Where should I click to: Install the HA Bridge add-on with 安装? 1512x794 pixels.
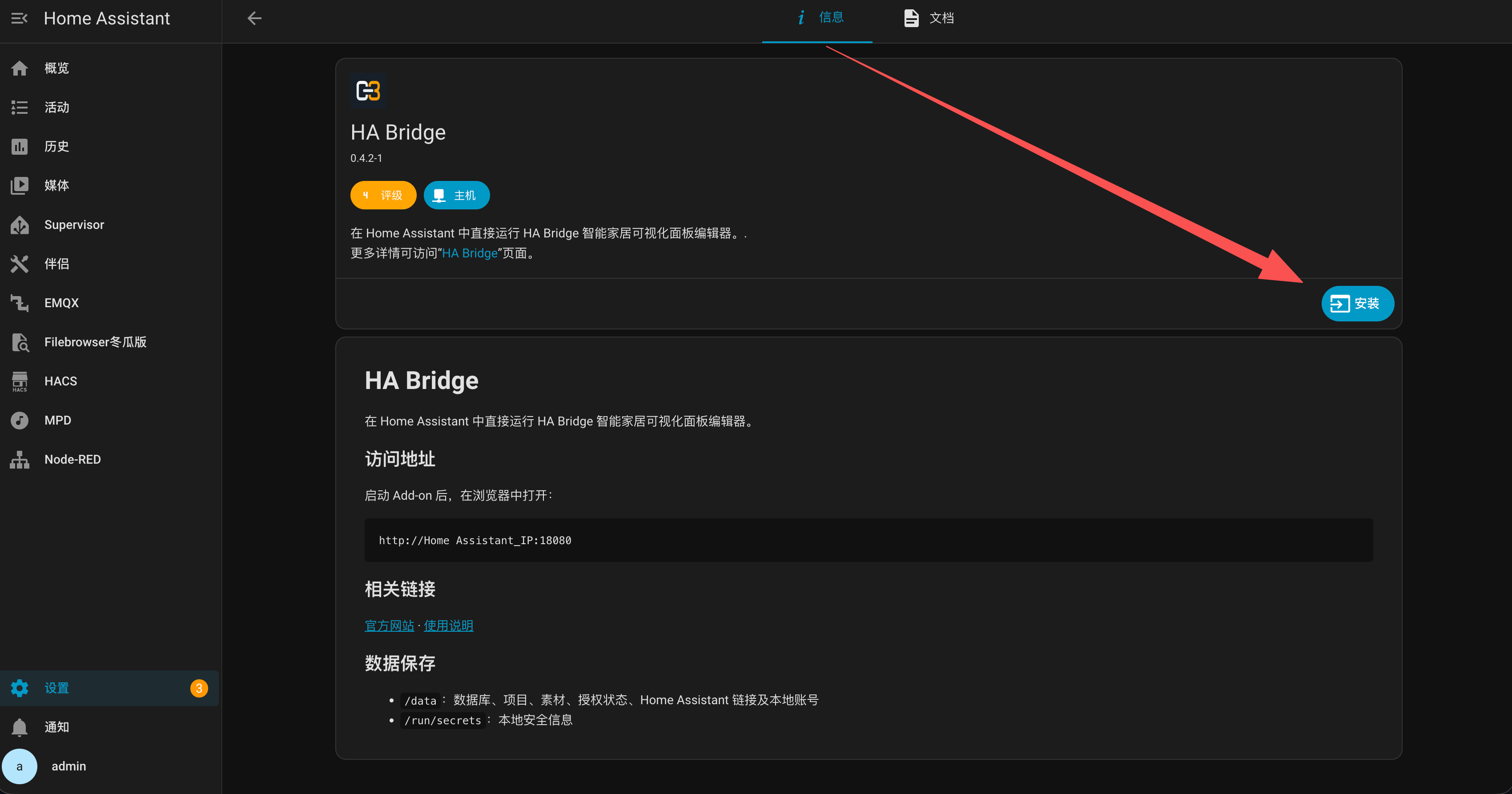point(1358,303)
